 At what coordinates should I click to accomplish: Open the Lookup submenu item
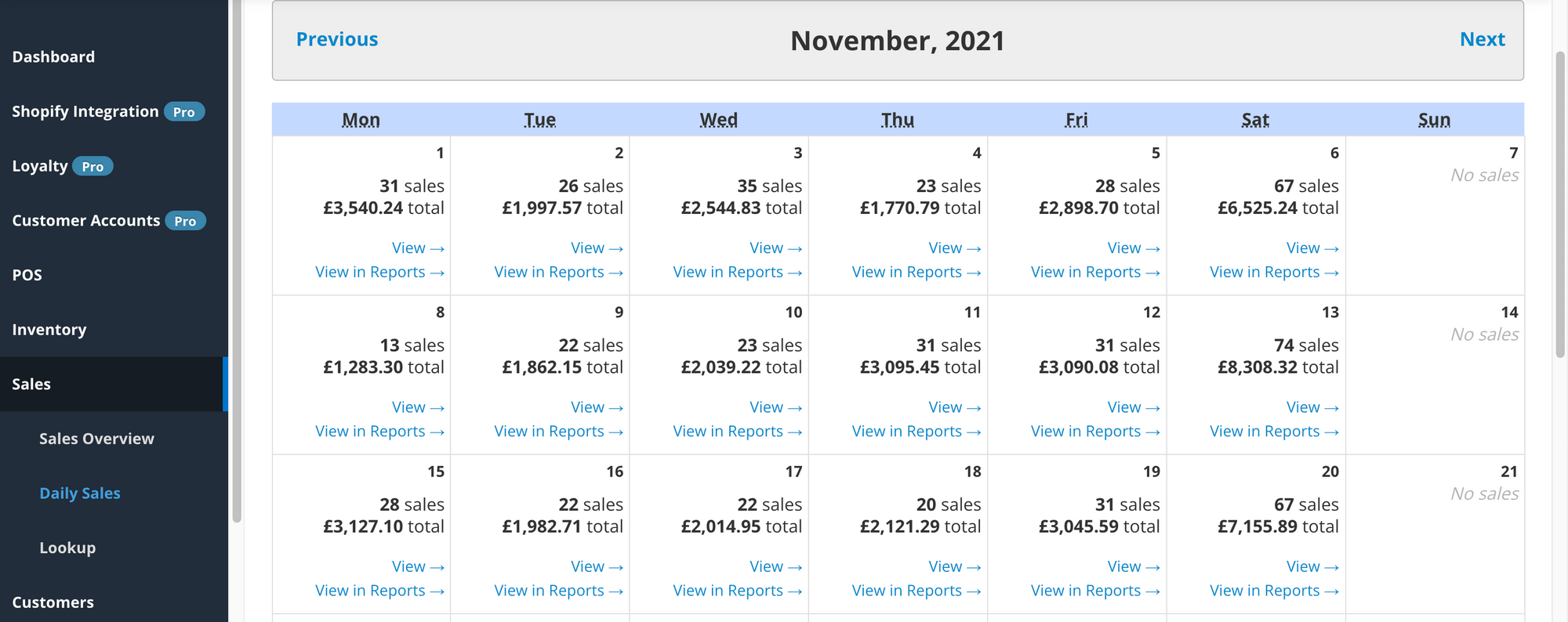[67, 548]
